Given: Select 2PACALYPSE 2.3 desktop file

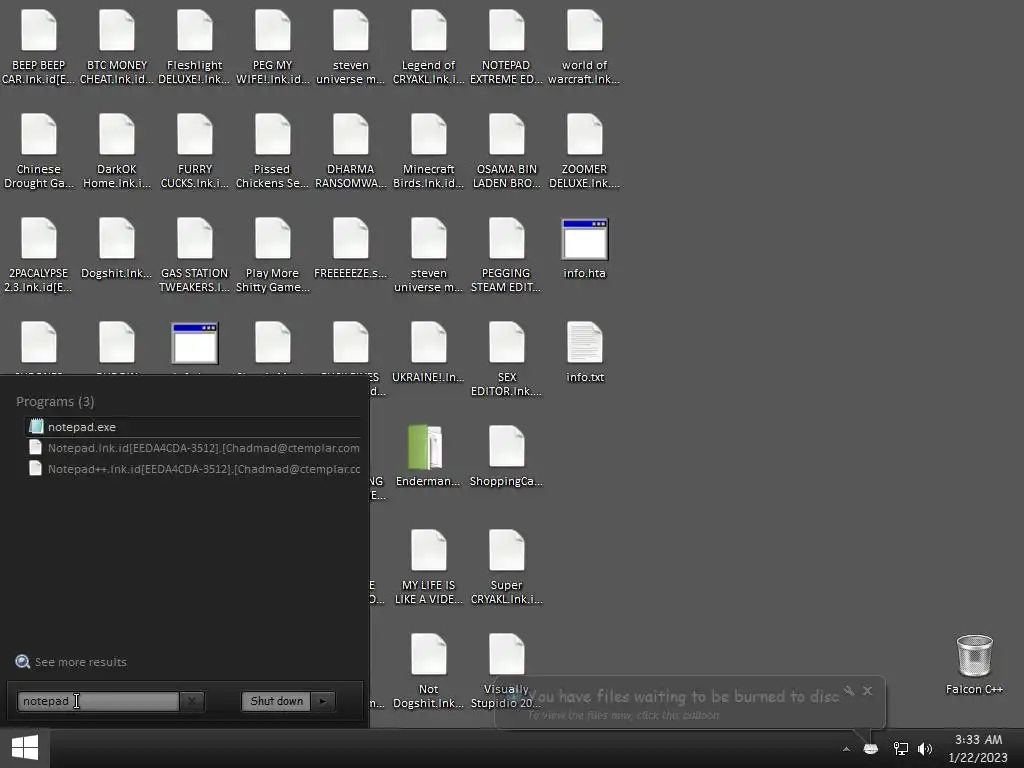Looking at the screenshot, I should (x=39, y=255).
